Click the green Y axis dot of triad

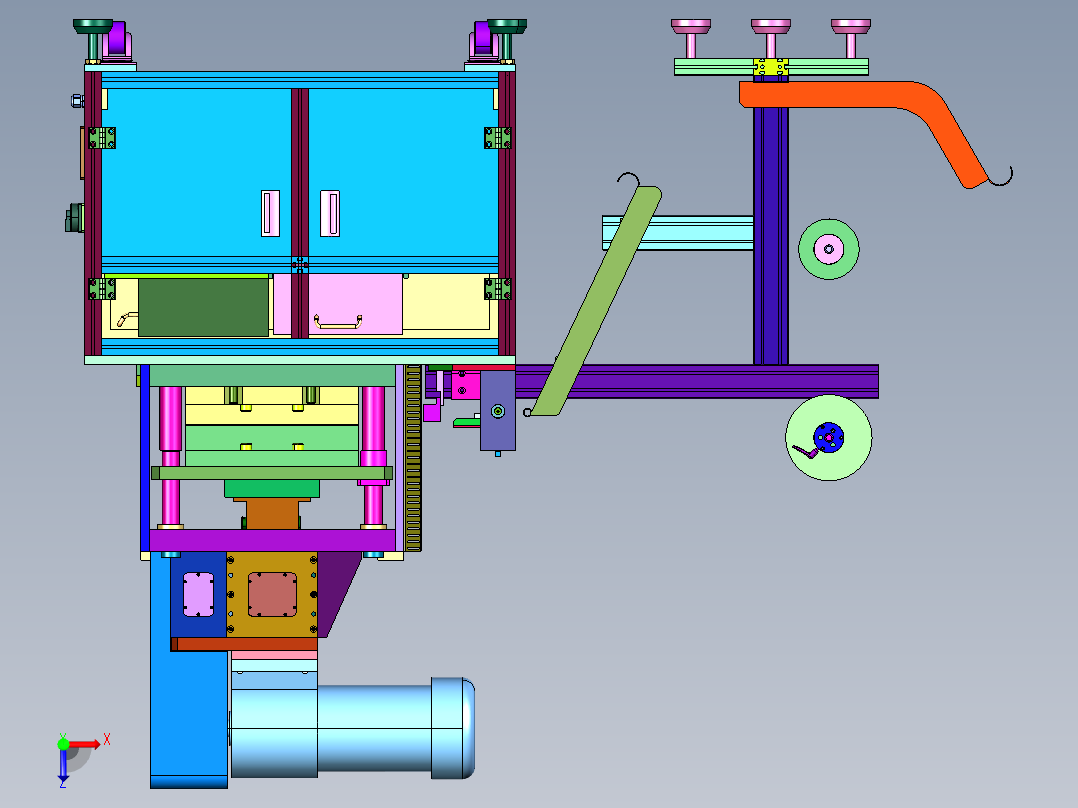(63, 744)
